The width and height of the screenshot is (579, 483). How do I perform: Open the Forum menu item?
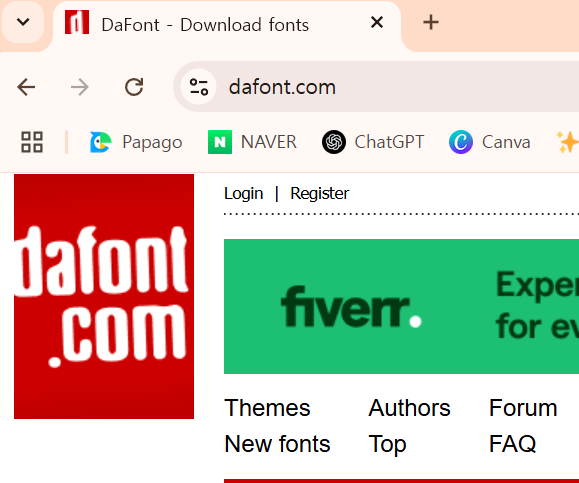pos(523,408)
